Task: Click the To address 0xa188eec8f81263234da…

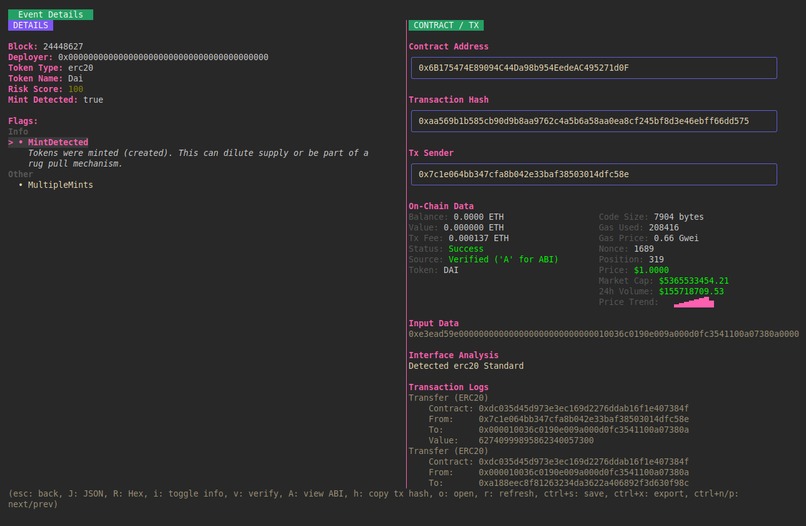Action: [x=583, y=483]
